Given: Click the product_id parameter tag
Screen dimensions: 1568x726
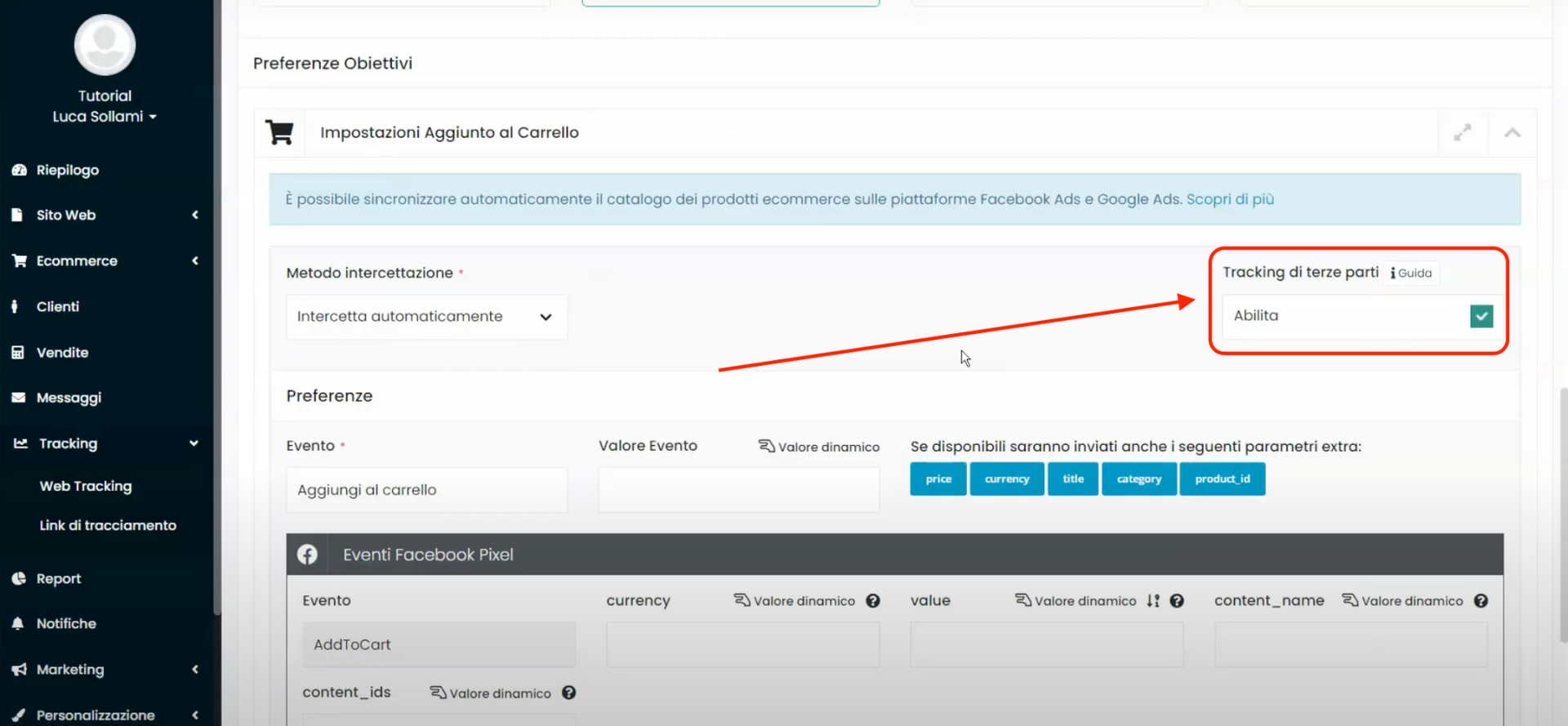Looking at the screenshot, I should pos(1223,479).
